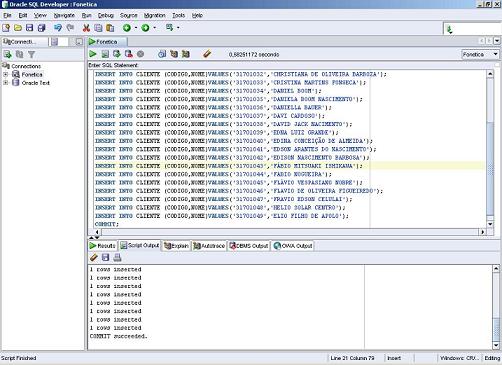Click the COMMIT; line in SQL editor
The width and height of the screenshot is (502, 365).
(107, 224)
